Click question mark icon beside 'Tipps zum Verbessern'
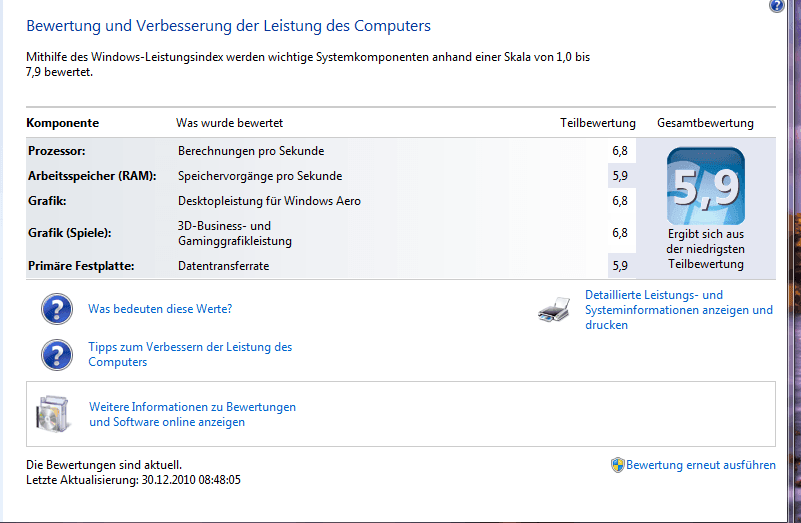This screenshot has height=523, width=801. (57, 354)
